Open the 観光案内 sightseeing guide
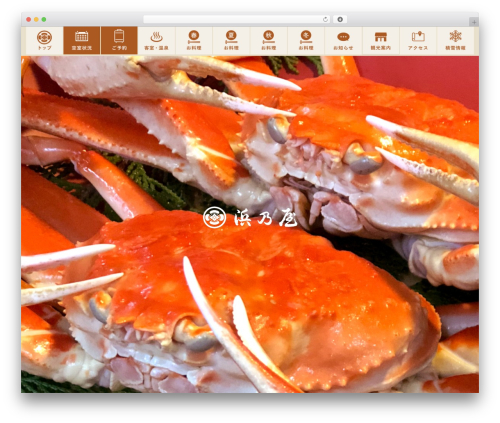This screenshot has height=423, width=500. tap(380, 40)
